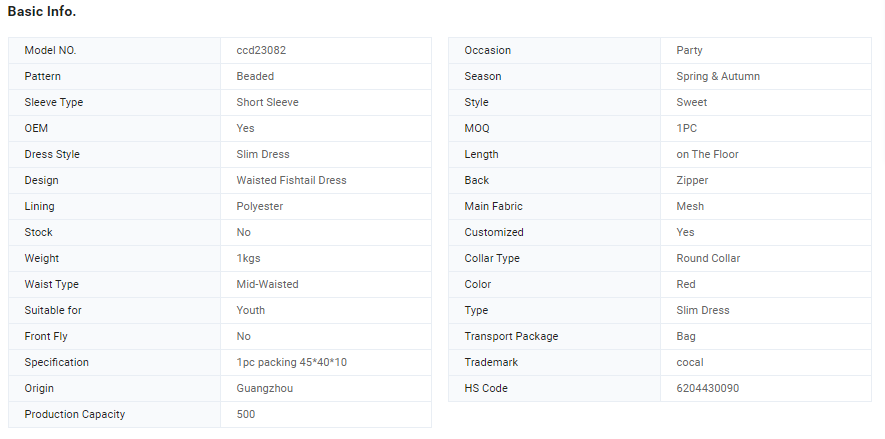Select the Production Capacity 500 value
885x439 pixels.
246,414
